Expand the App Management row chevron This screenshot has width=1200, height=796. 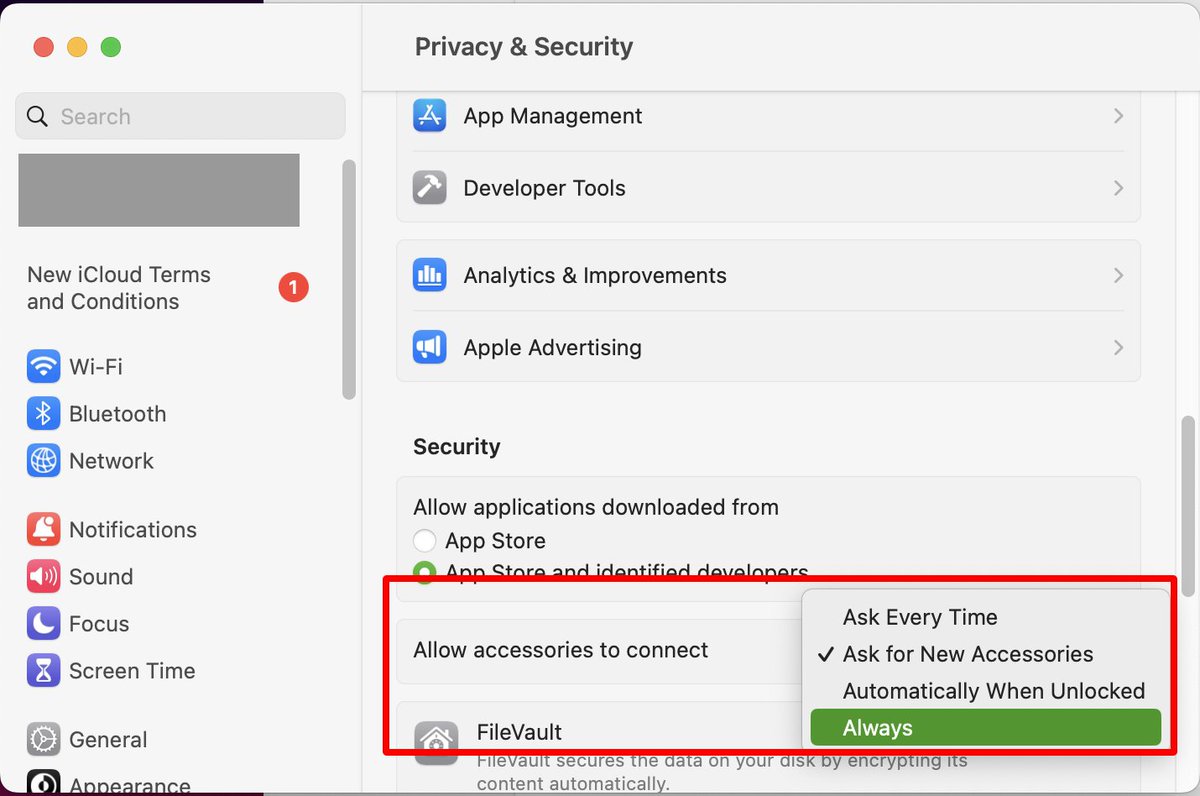[1118, 116]
